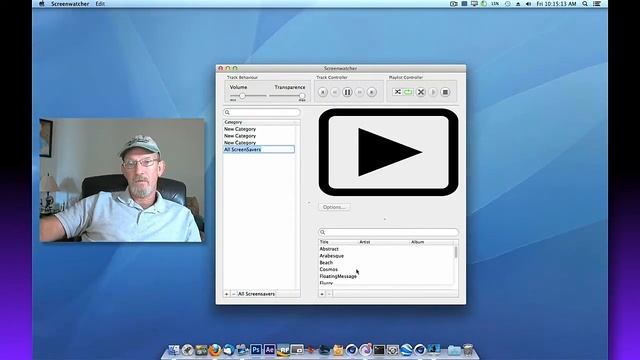Click the Category column header
The image size is (640, 360).
tap(259, 122)
